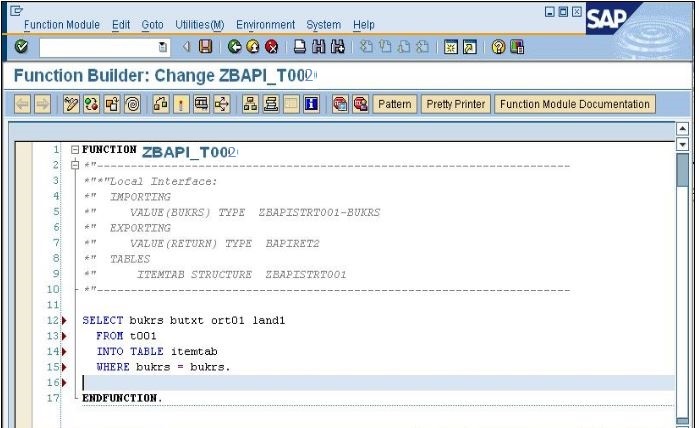
Task: Click the navigate-back yellow left arrow
Action: coord(22,104)
